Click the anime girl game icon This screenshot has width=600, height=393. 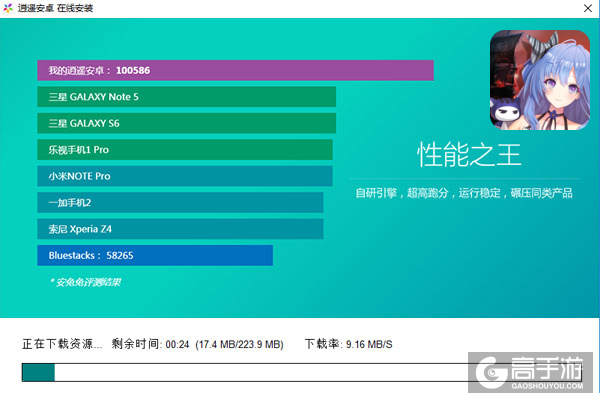pos(540,80)
